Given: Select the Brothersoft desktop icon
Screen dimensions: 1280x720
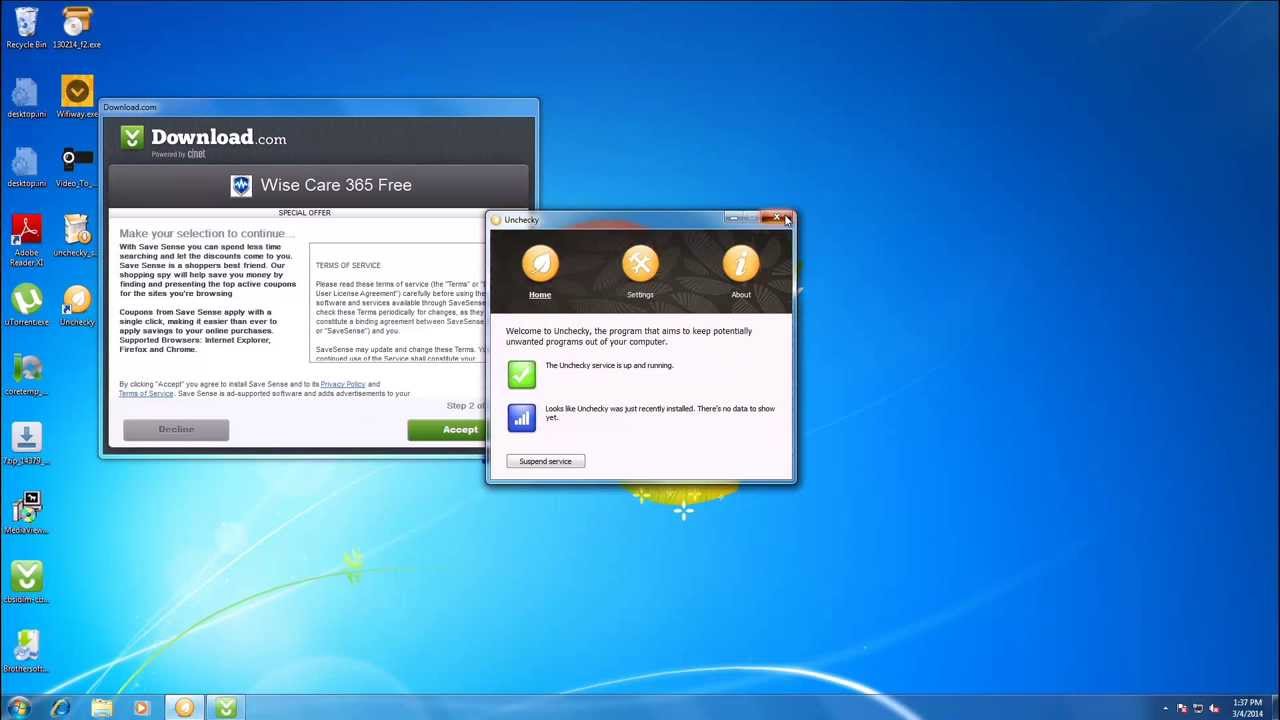Looking at the screenshot, I should pyautogui.click(x=26, y=651).
